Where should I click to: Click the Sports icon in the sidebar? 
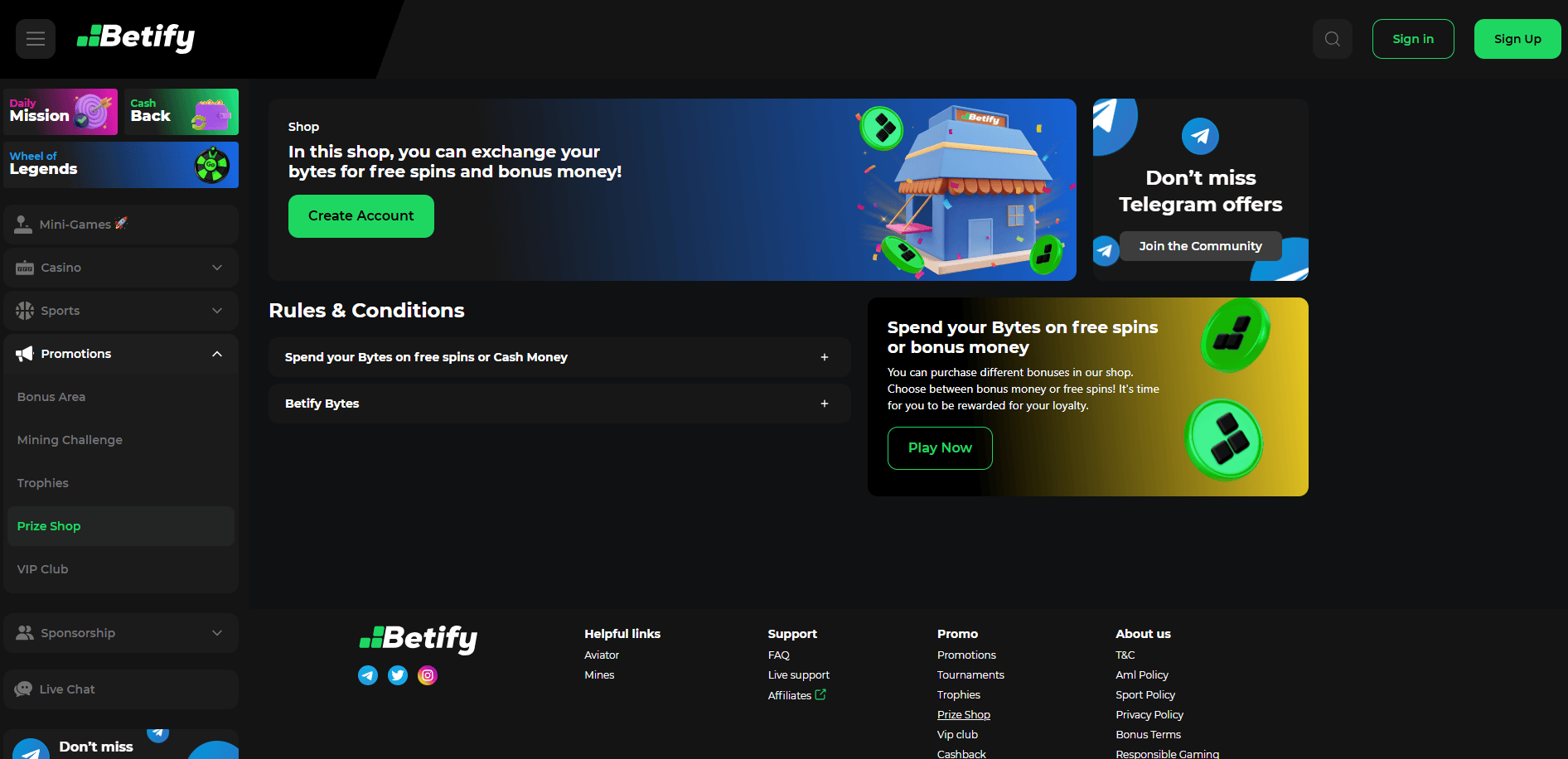point(26,311)
